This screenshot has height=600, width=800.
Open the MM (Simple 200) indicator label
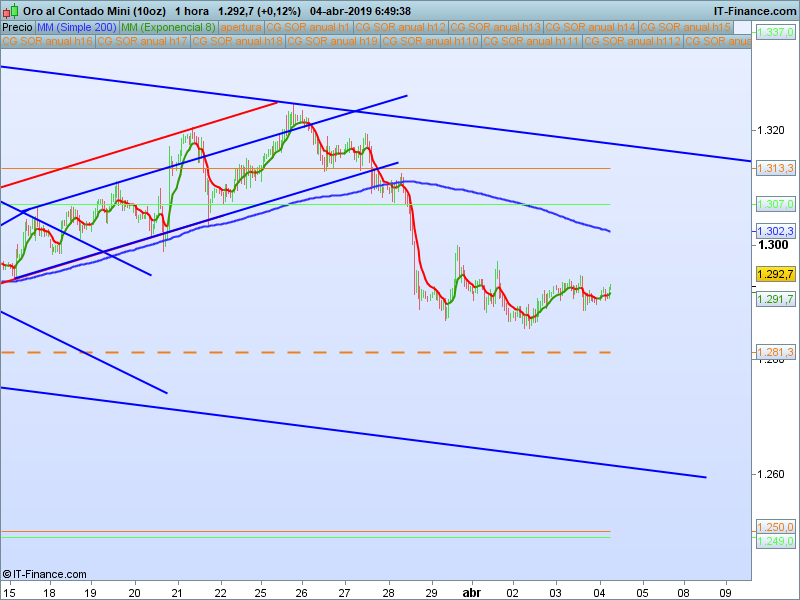pos(77,28)
